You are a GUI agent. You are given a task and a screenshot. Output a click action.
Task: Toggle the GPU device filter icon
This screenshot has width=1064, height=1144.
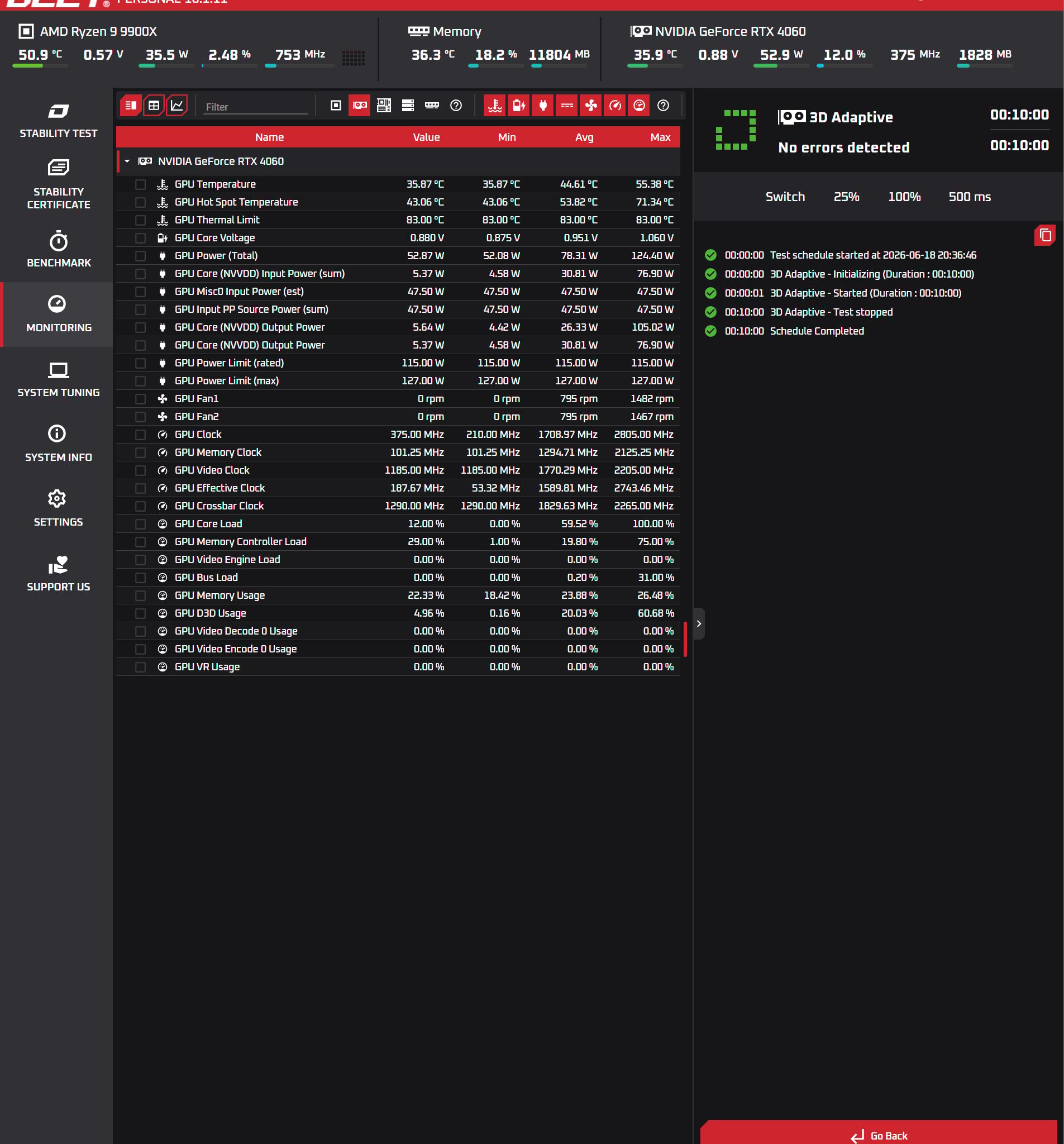[360, 106]
